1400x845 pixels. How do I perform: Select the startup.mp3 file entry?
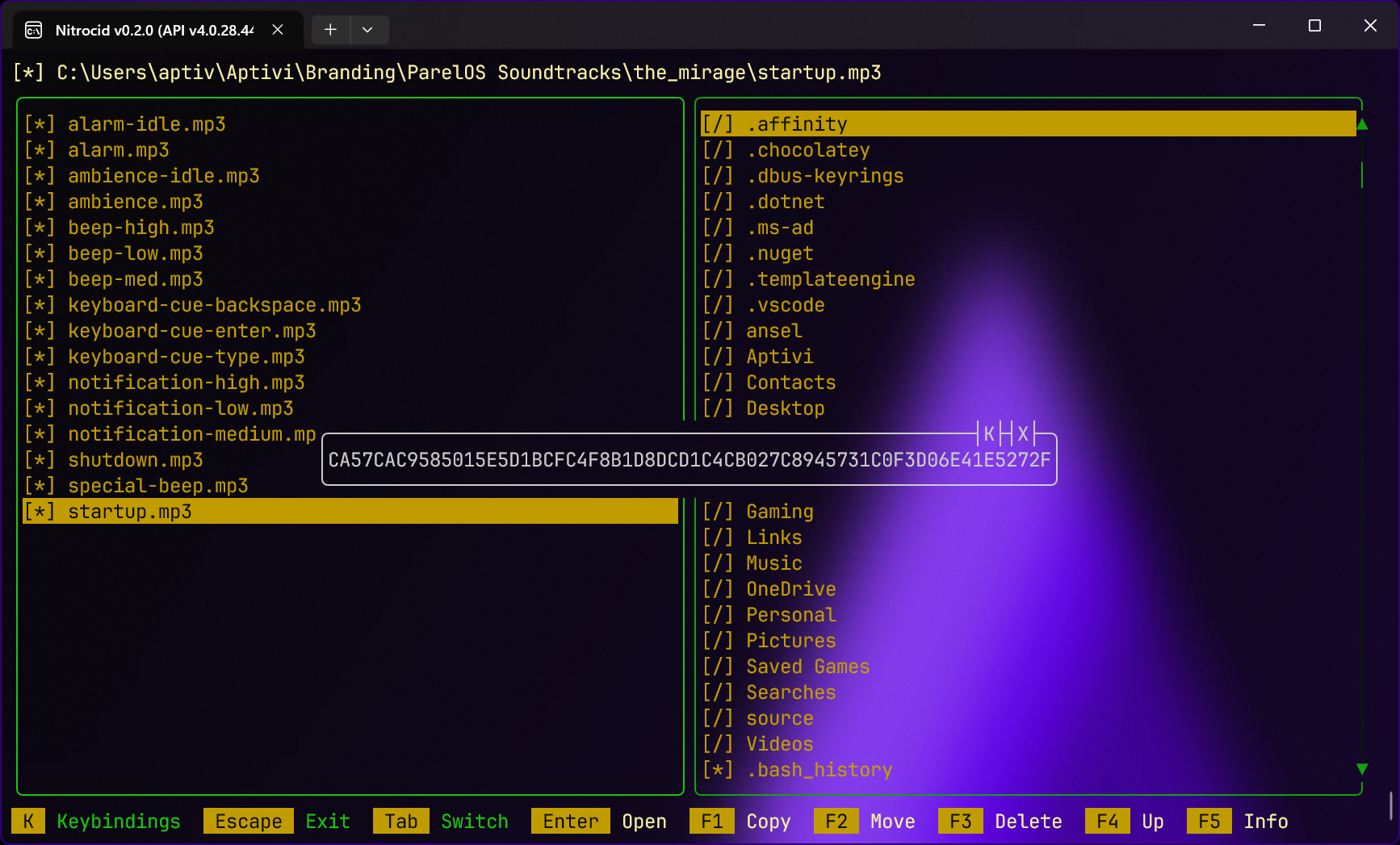129,512
